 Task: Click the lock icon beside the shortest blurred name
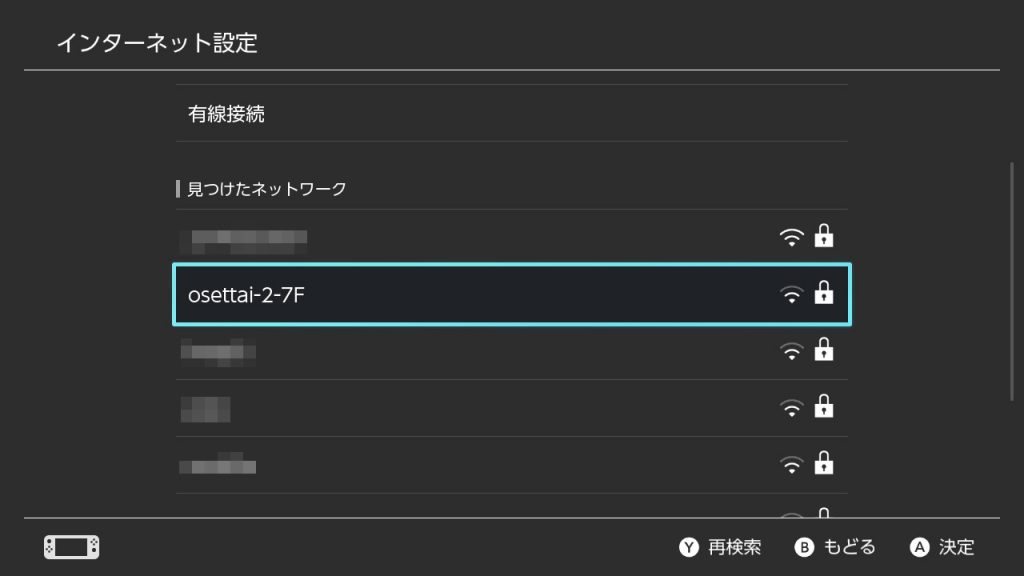pos(824,406)
